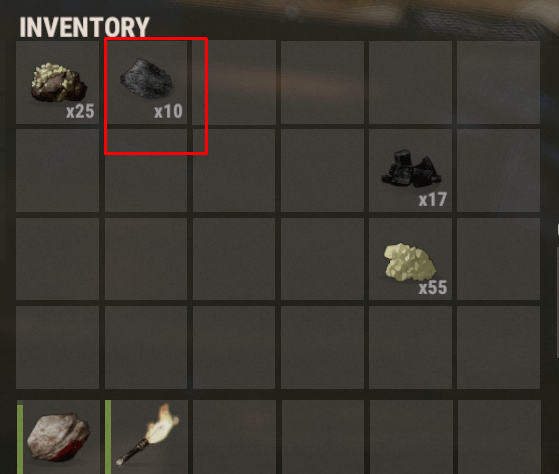Select the sulfur ore stack of 25

pyautogui.click(x=57, y=82)
